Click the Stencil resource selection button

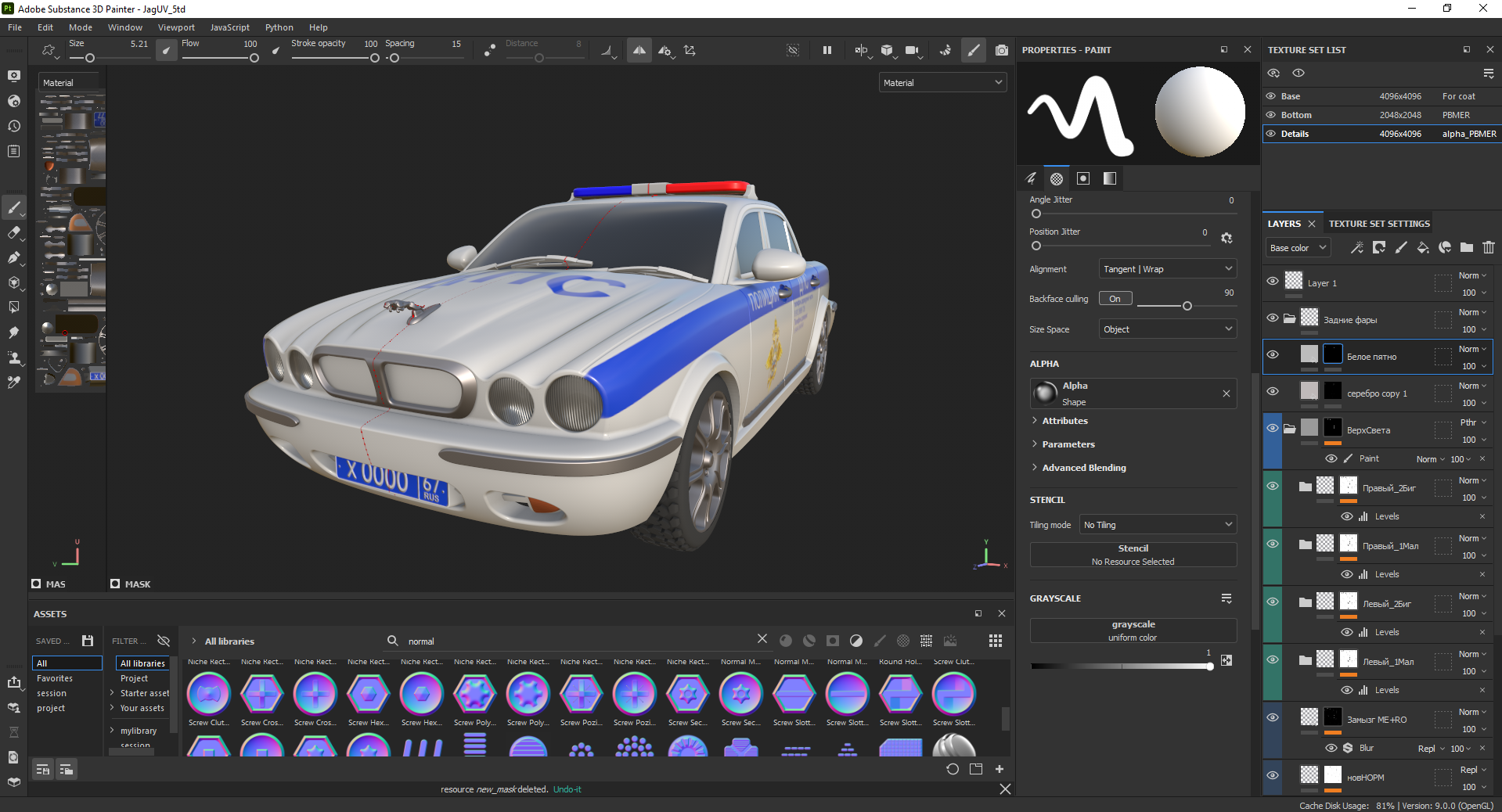[1133, 555]
